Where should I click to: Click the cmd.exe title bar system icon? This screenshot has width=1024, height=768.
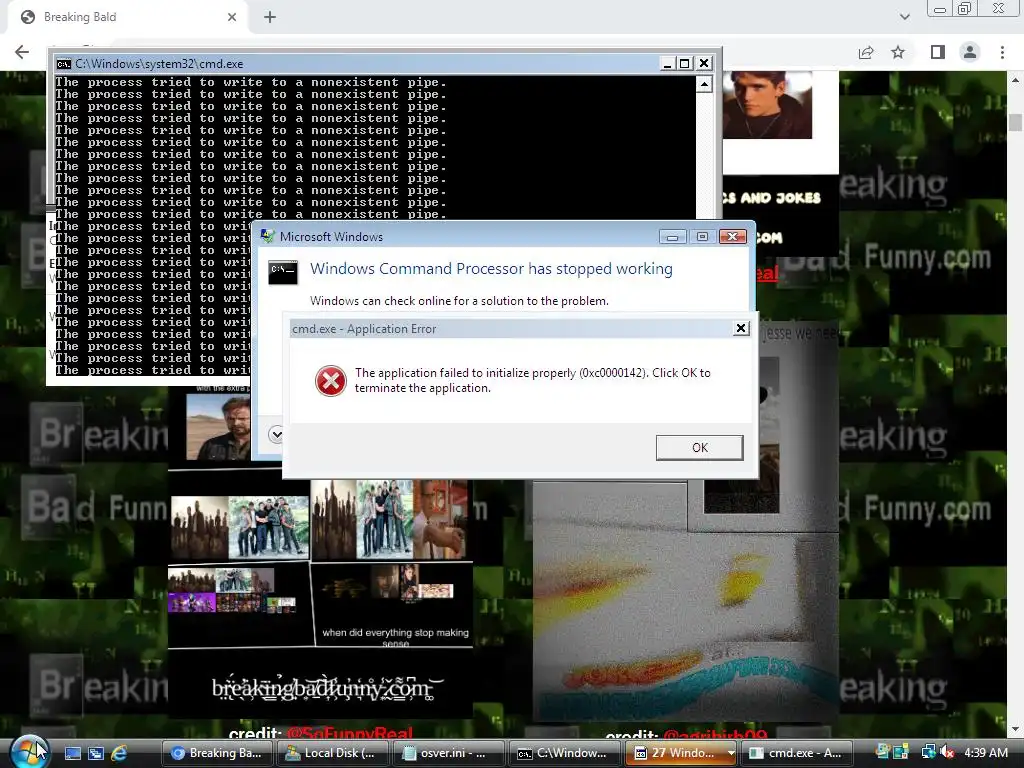[63, 63]
